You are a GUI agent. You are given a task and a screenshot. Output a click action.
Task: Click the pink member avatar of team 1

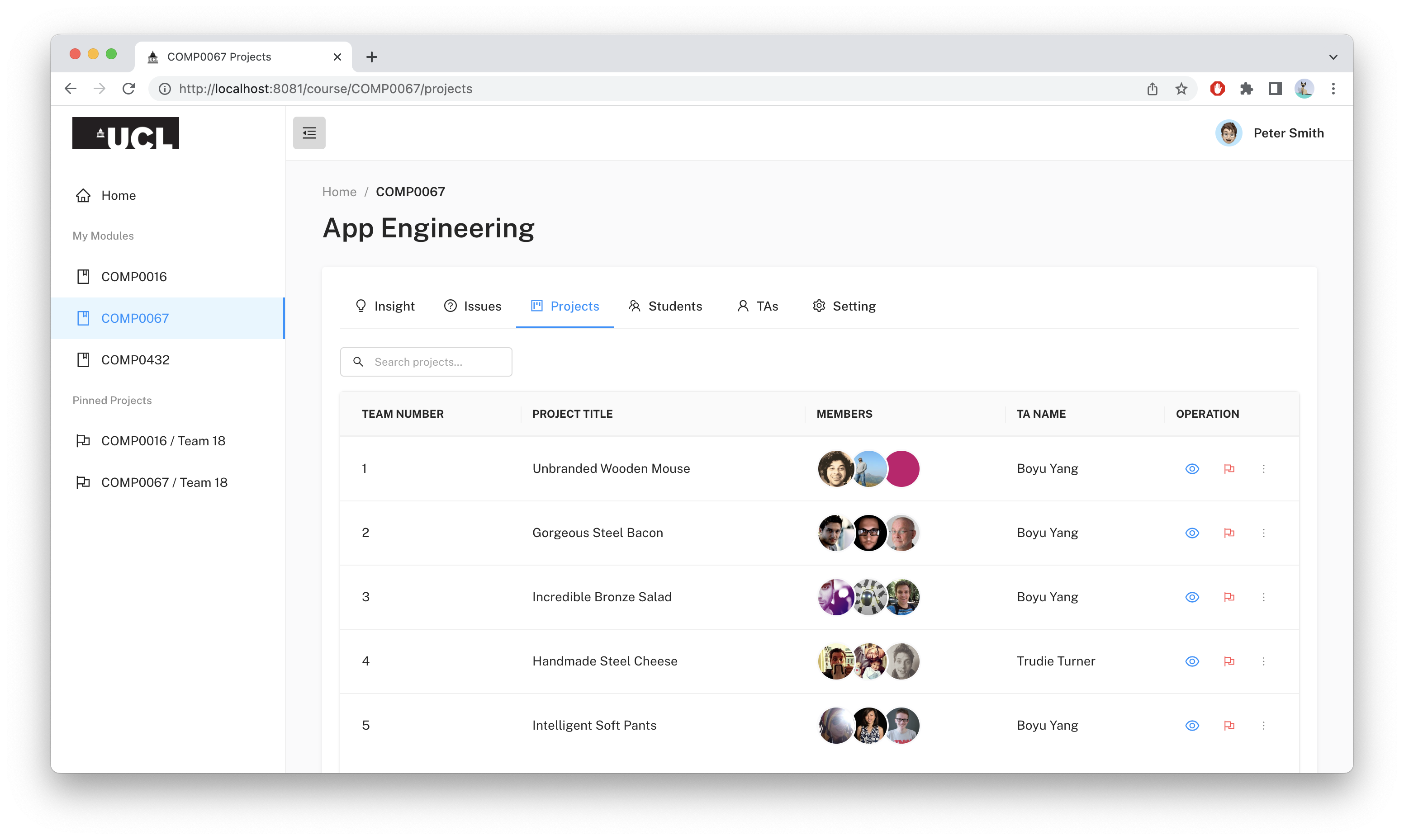pos(902,469)
